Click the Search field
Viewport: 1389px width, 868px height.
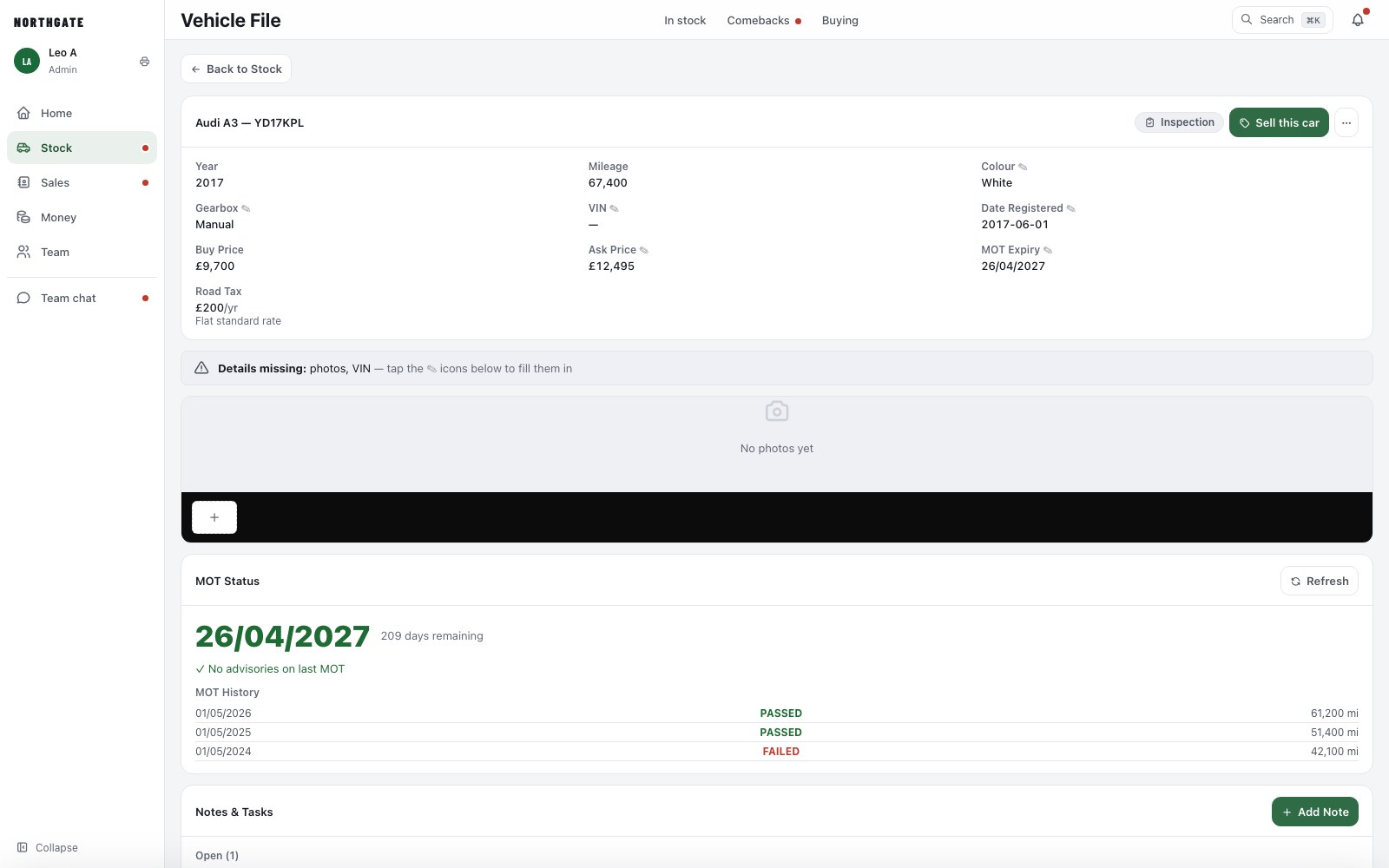[1282, 20]
